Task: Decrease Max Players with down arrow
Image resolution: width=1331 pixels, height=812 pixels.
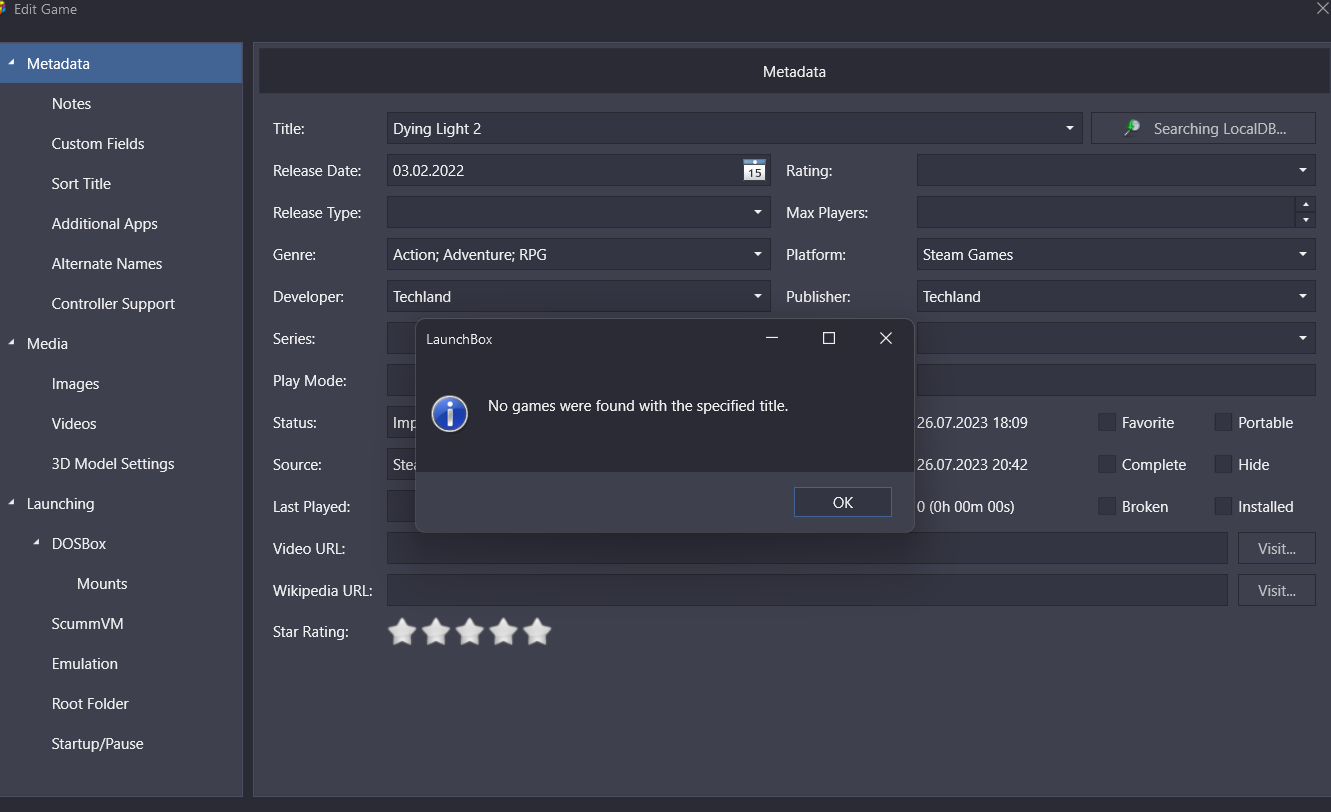Action: pos(1305,220)
